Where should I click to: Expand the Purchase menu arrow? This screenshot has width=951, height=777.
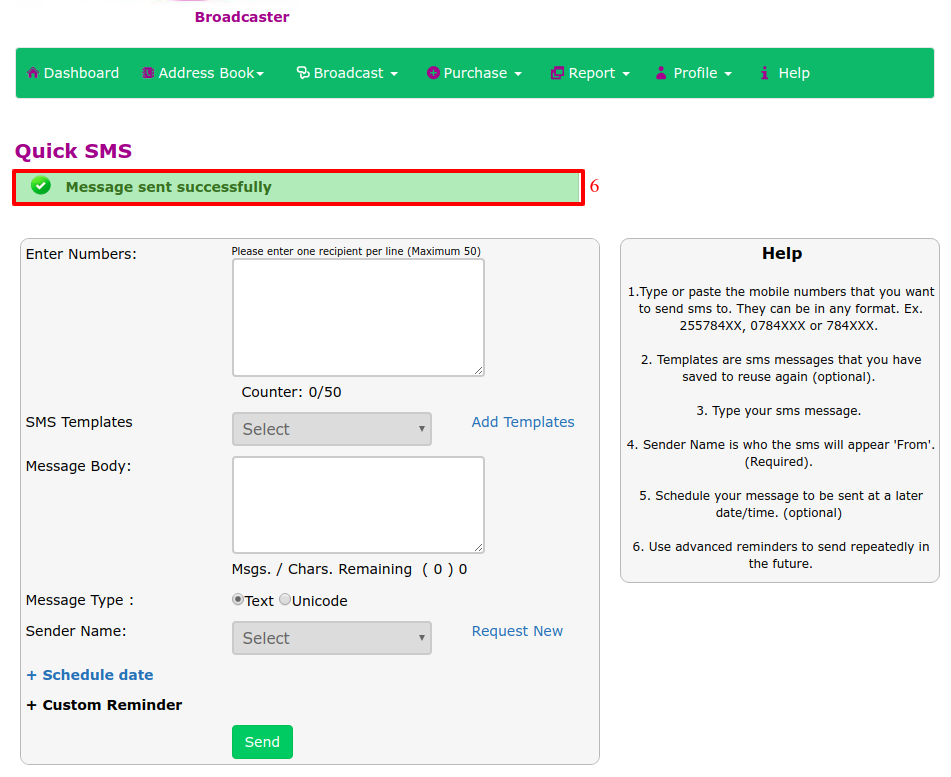click(518, 74)
